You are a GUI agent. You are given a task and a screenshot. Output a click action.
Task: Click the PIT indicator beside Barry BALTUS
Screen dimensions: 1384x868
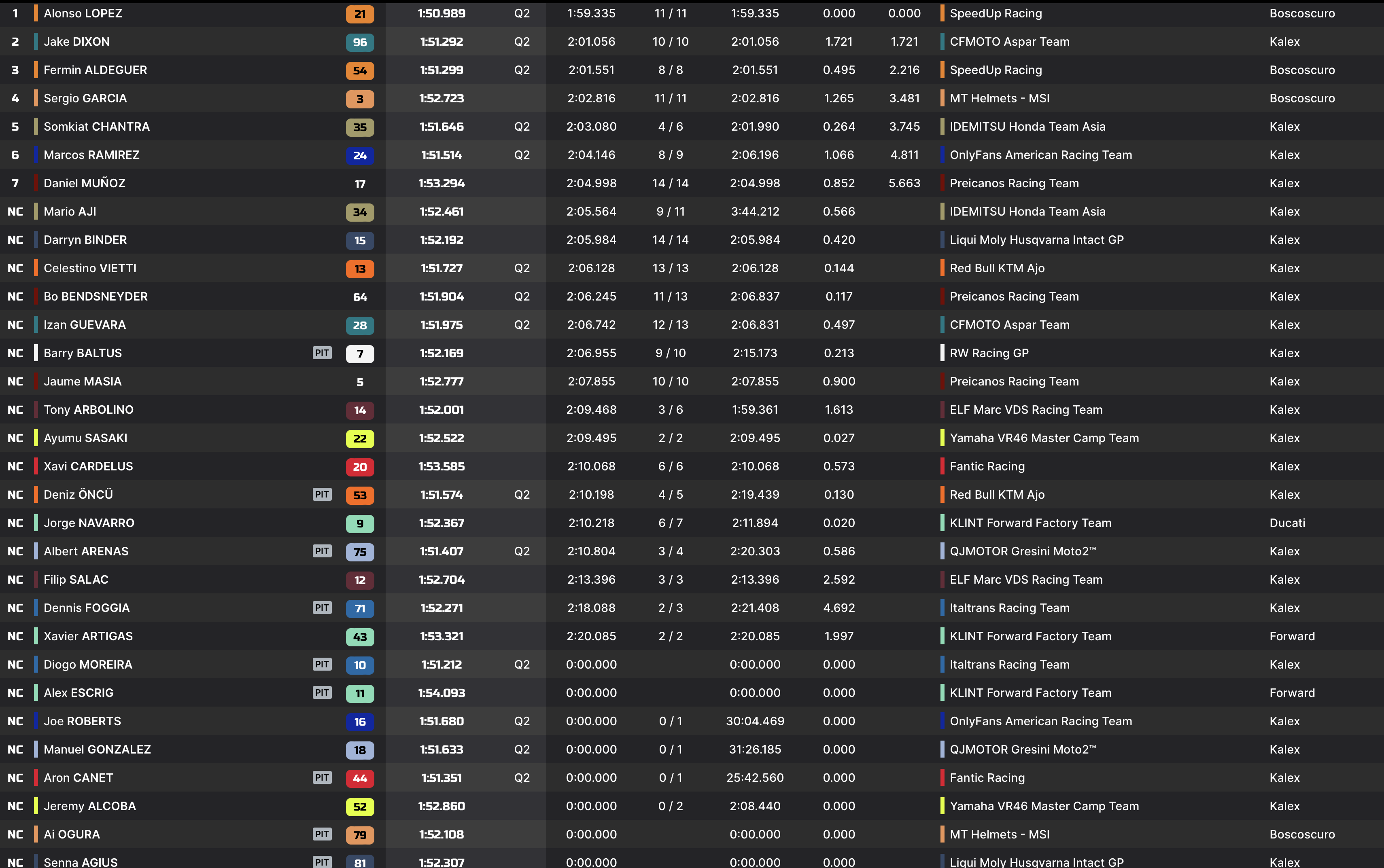point(322,353)
